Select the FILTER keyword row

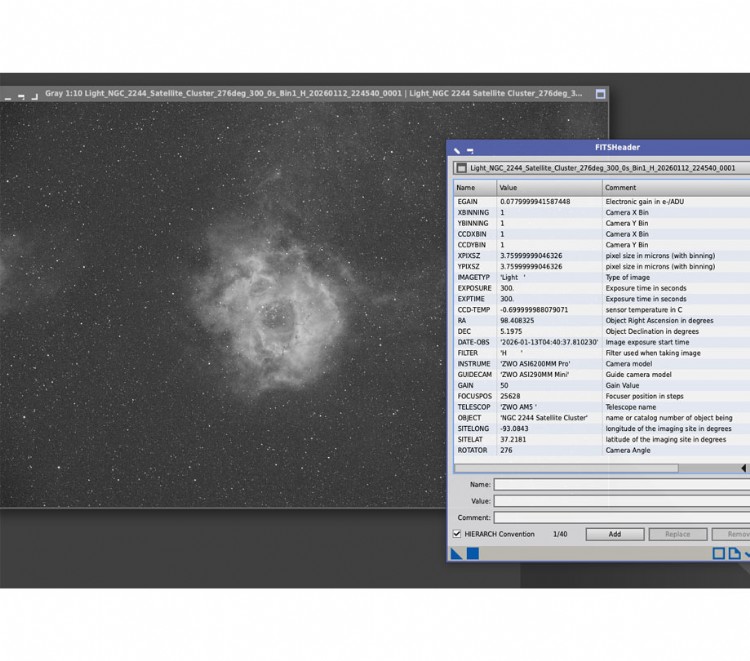(x=602, y=353)
